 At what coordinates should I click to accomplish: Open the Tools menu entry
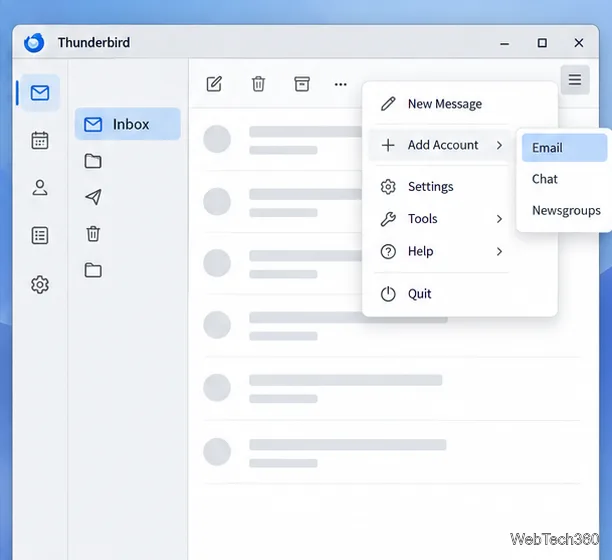click(439, 219)
